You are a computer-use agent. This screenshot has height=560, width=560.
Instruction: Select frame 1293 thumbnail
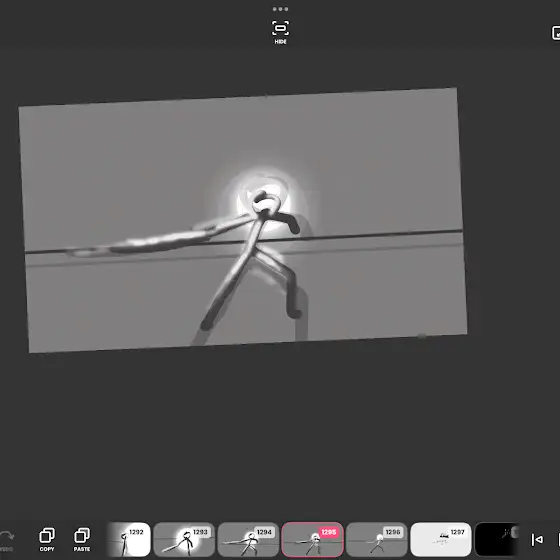184,539
